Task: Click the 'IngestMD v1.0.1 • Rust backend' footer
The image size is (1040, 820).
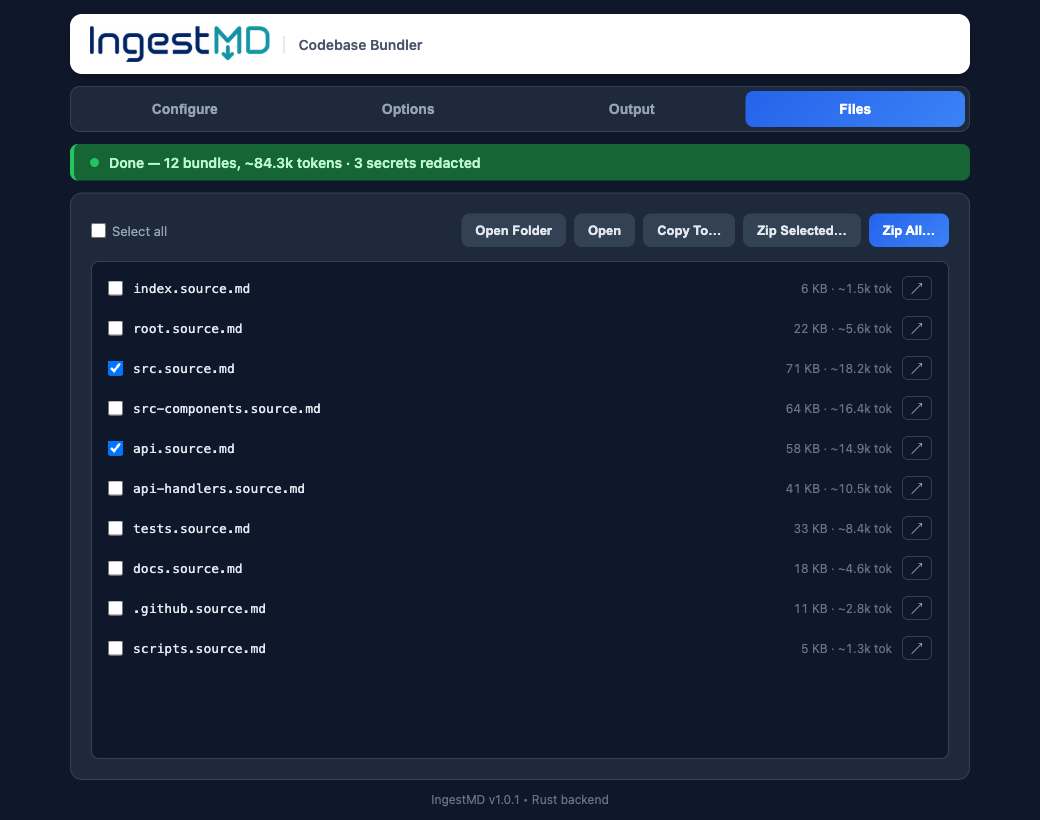Action: pyautogui.click(x=519, y=799)
